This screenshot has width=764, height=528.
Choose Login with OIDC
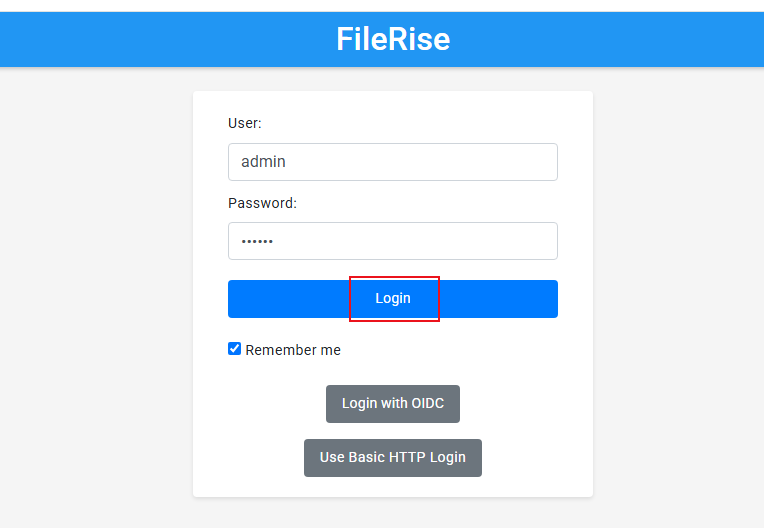point(392,404)
